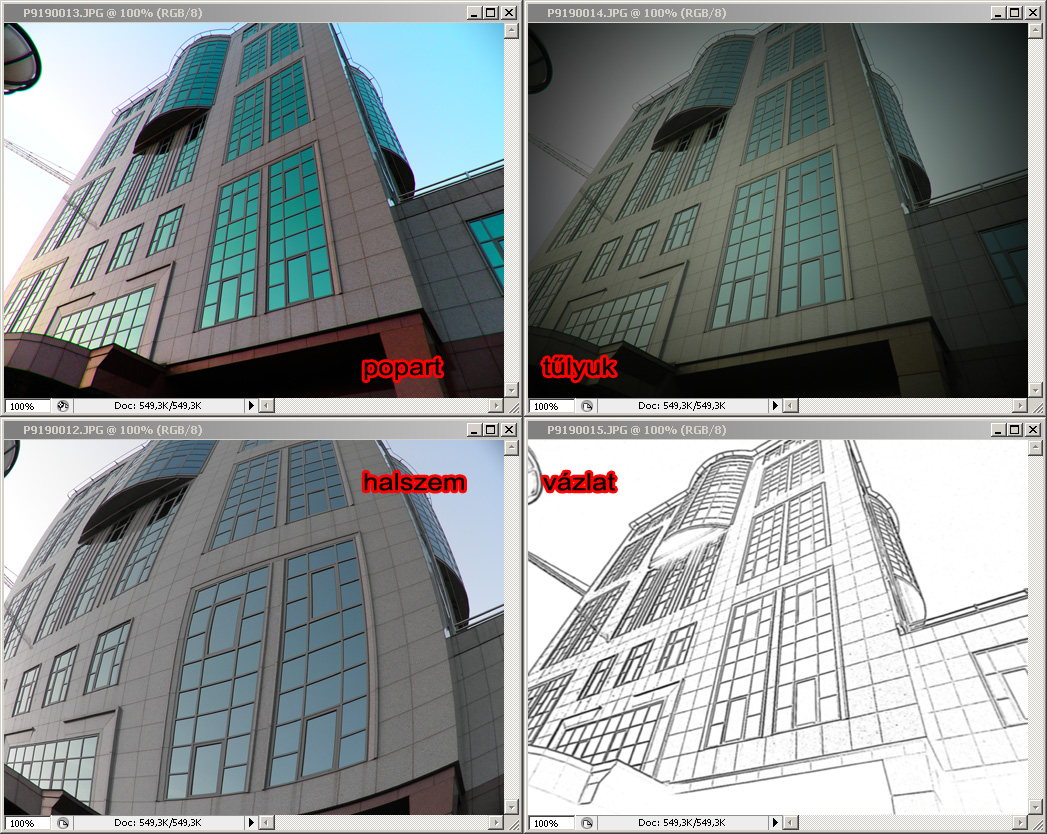Click the status icon in P9190012.JPG window
Image resolution: width=1047 pixels, height=834 pixels.
tap(63, 823)
